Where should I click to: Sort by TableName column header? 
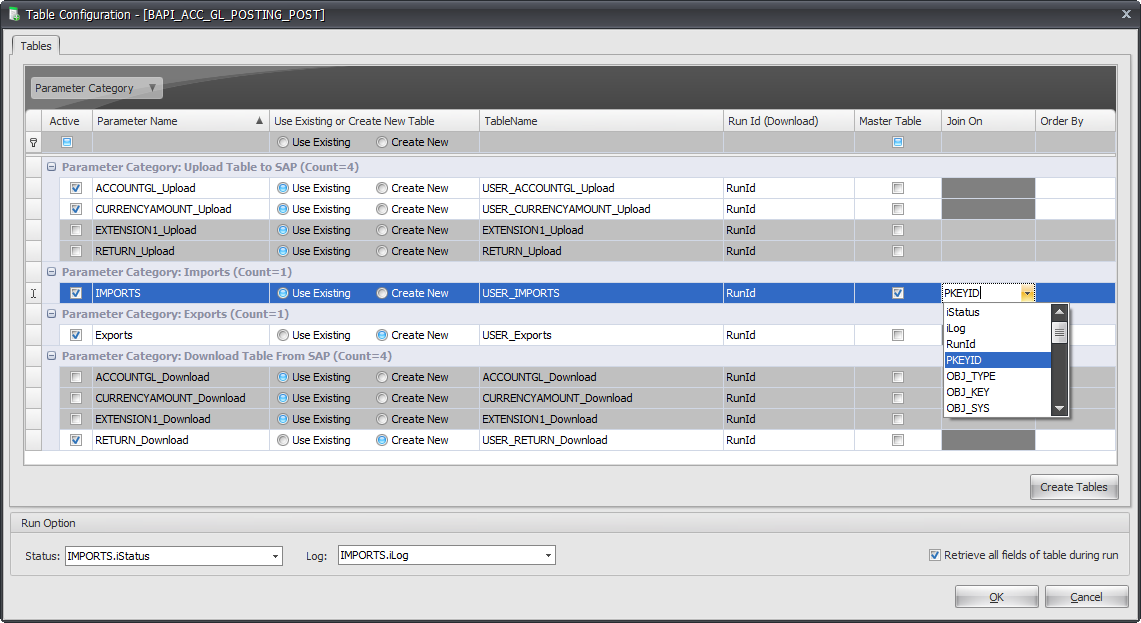(601, 121)
